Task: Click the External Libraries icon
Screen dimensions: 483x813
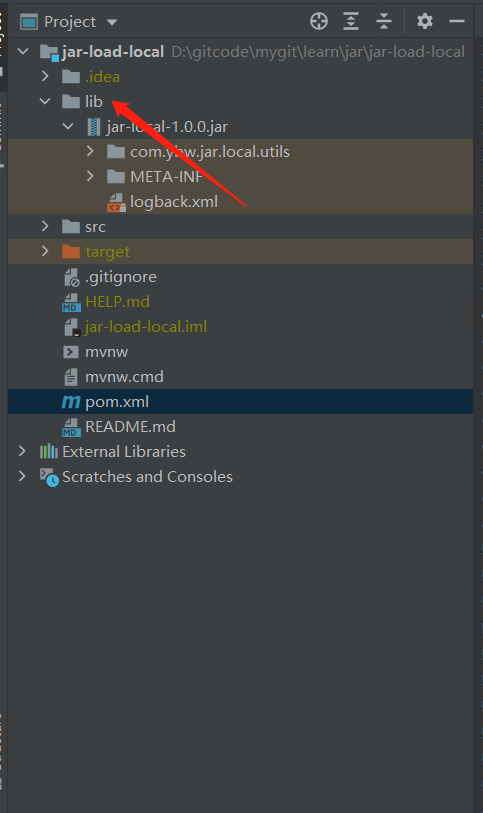Action: coord(49,452)
